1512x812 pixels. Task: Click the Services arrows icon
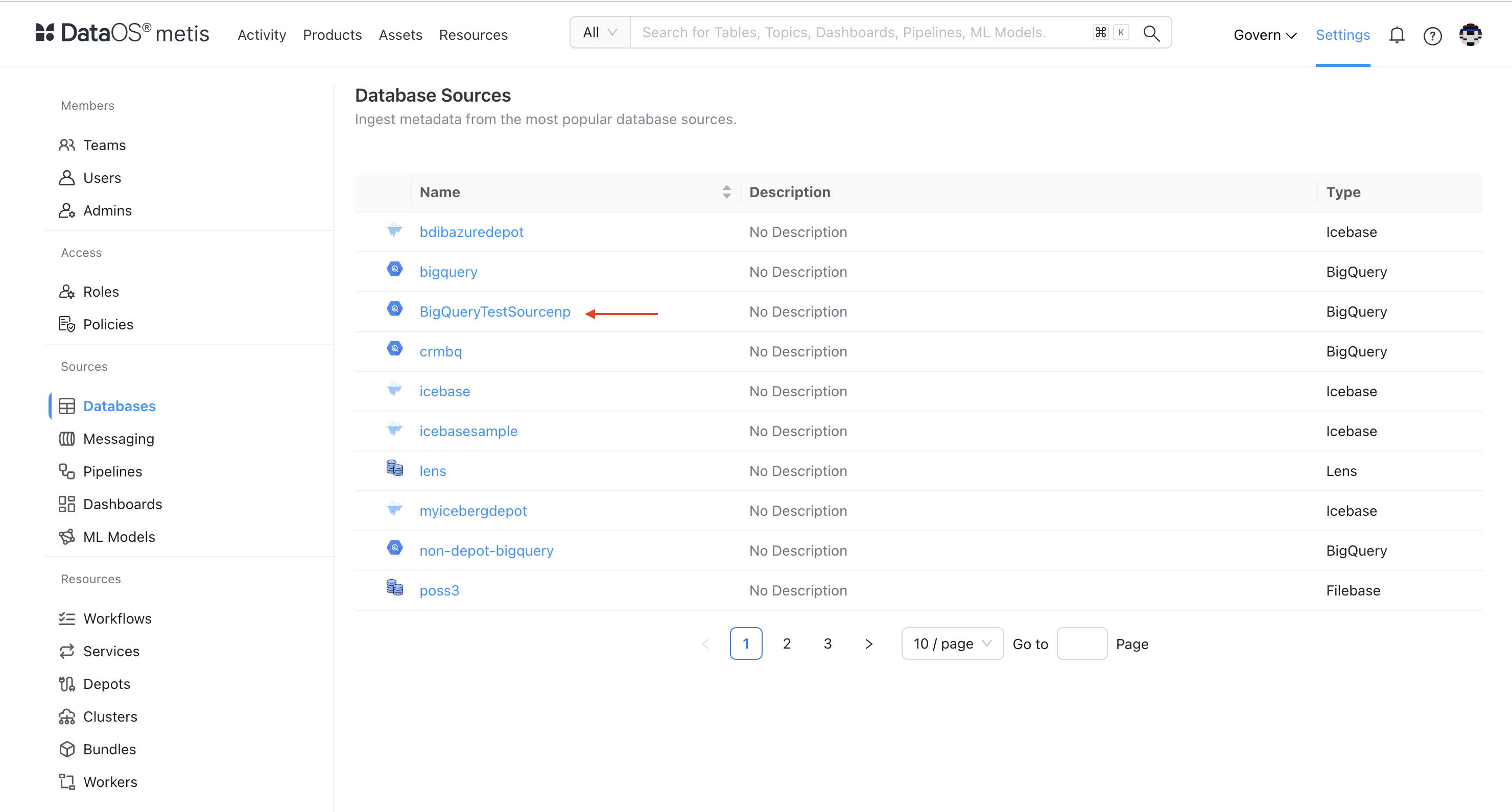click(67, 651)
